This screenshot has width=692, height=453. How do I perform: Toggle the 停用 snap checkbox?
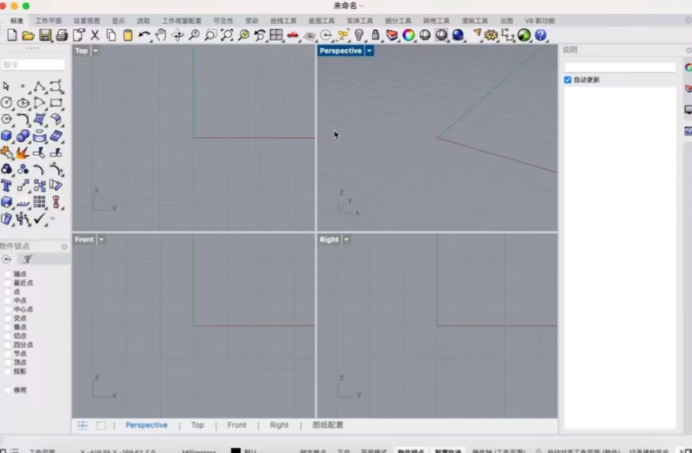(8, 390)
